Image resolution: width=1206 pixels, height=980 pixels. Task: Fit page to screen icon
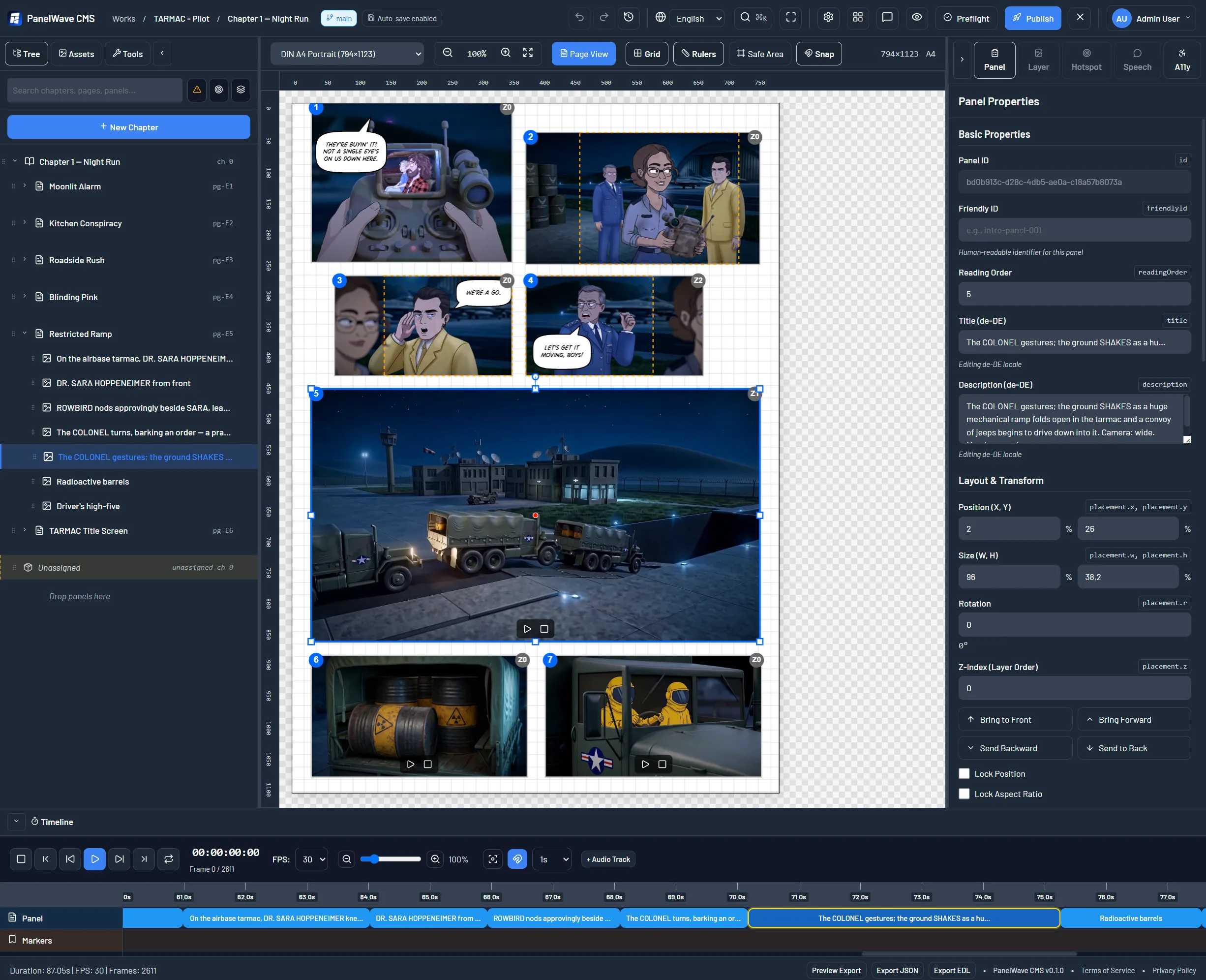tap(528, 53)
